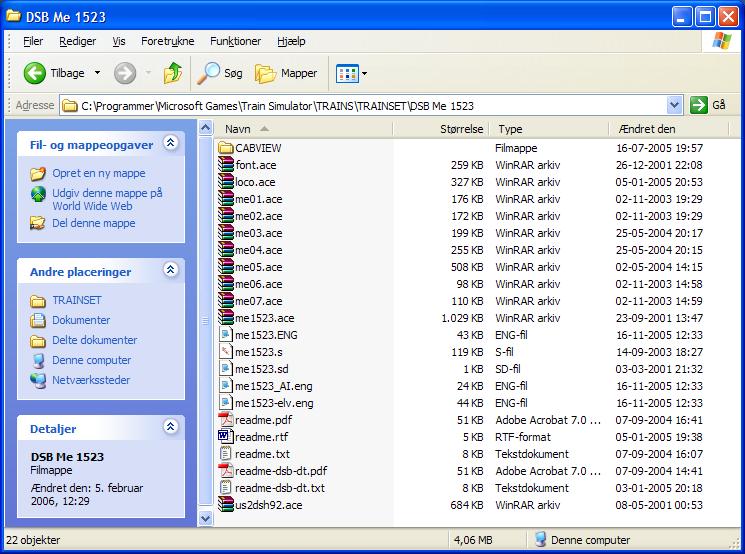Screen dimensions: 745x554
Task: Open the Views button dropdown arrow
Action: tap(364, 74)
